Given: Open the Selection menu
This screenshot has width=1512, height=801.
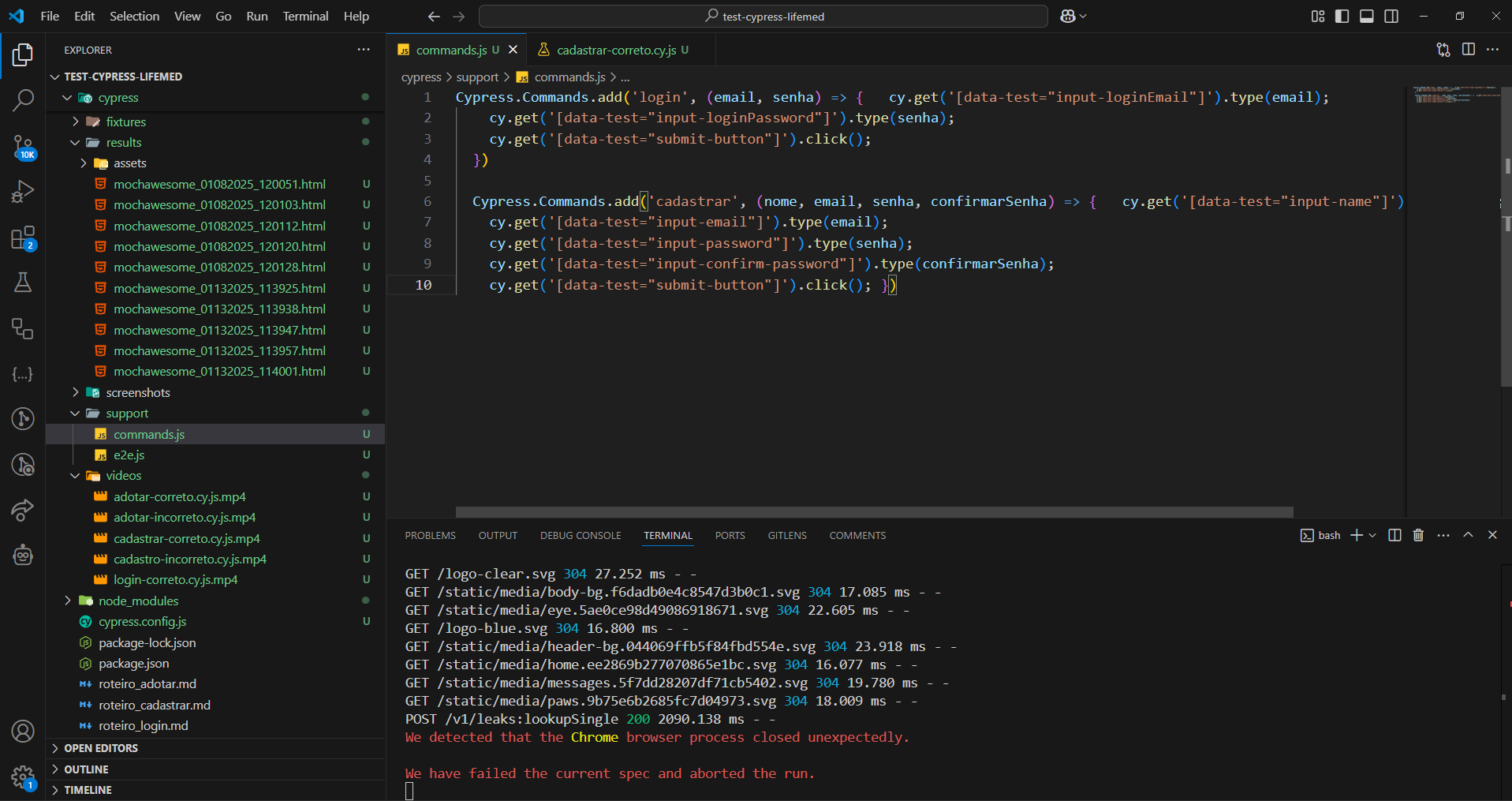Looking at the screenshot, I should click(x=134, y=16).
